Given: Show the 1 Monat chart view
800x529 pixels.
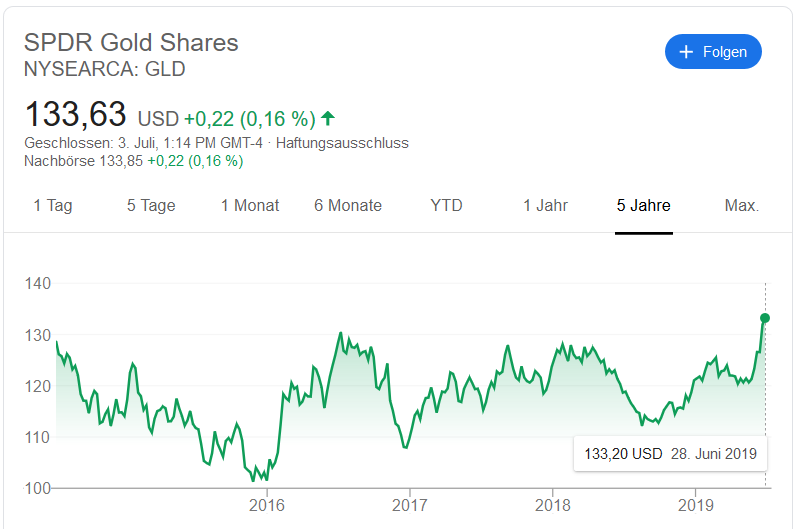Looking at the screenshot, I should tap(250, 206).
